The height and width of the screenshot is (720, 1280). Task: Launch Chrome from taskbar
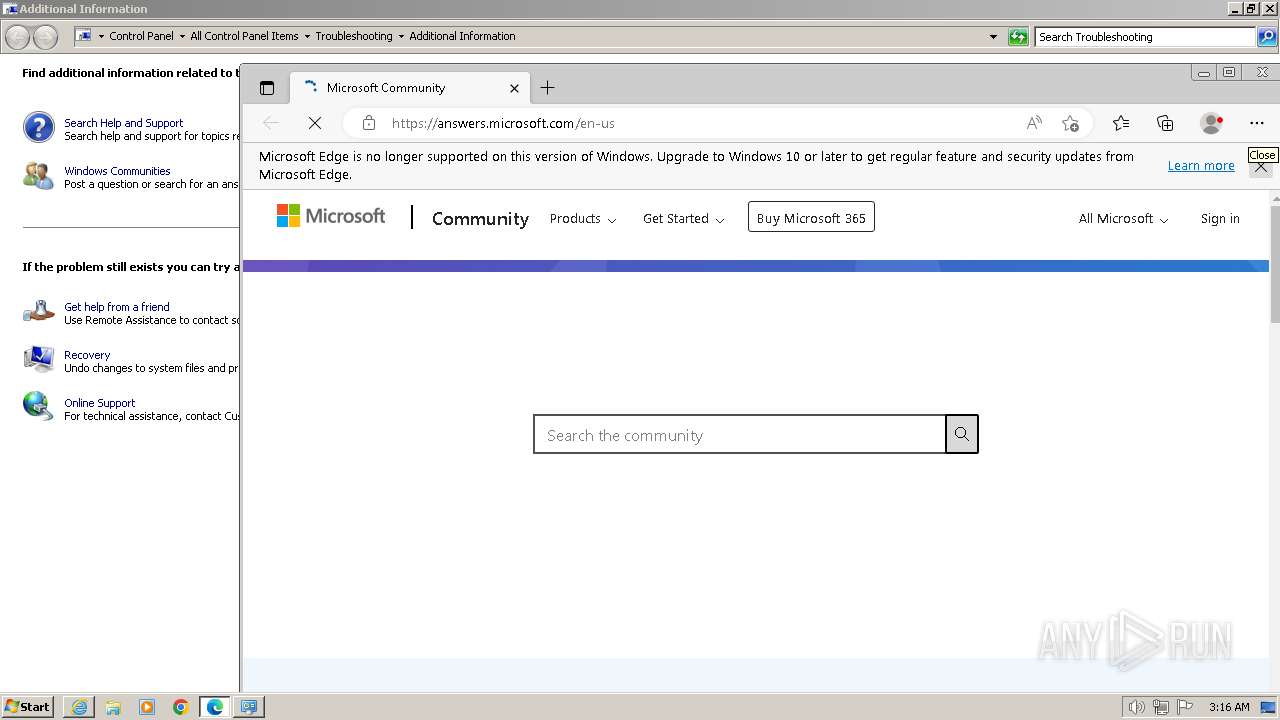point(181,707)
